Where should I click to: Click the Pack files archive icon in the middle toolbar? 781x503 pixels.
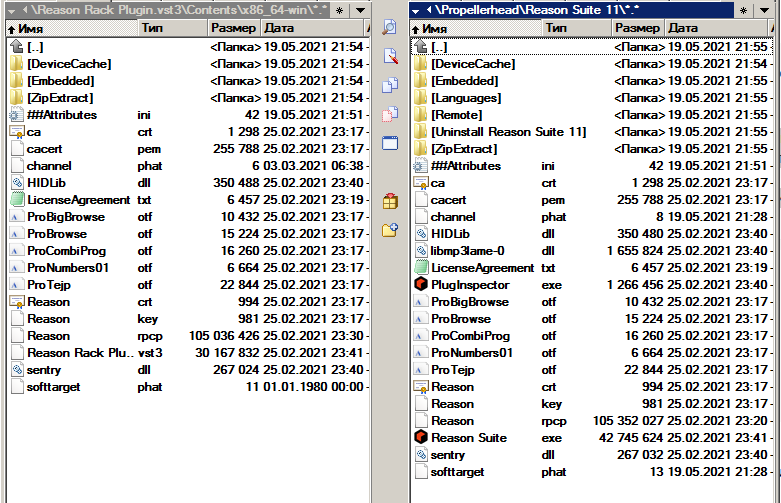click(390, 201)
